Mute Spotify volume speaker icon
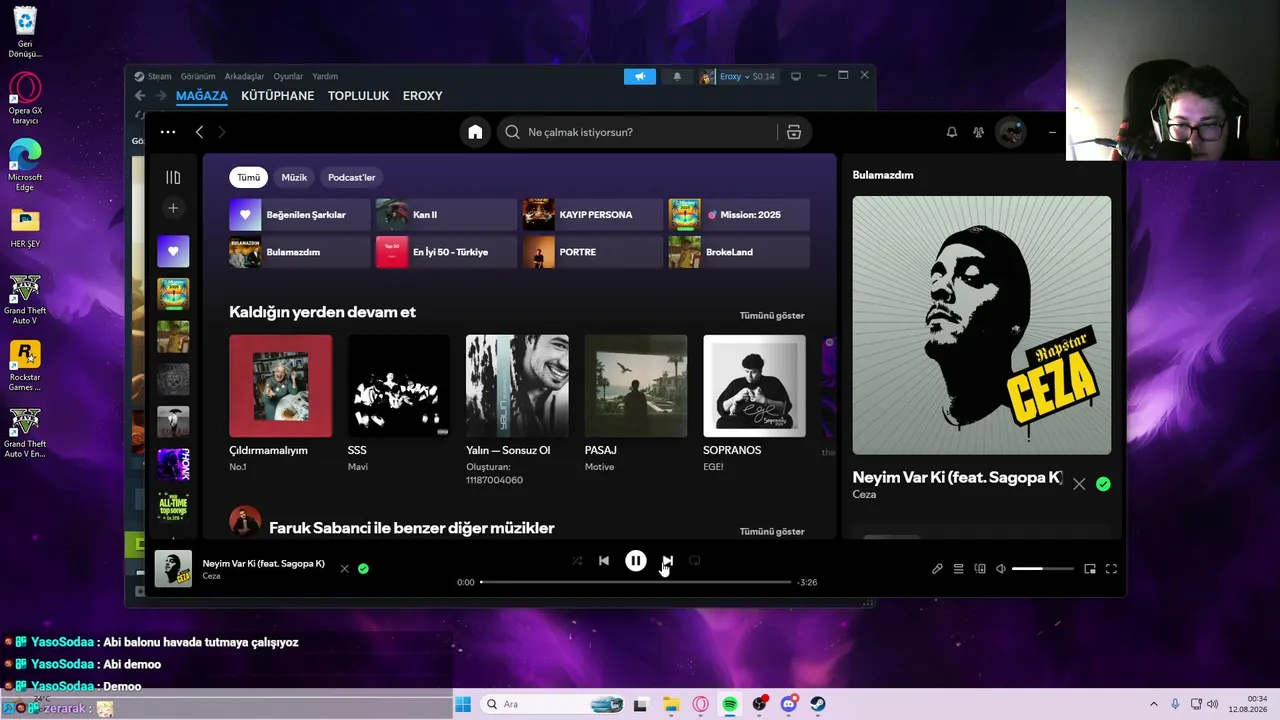Image resolution: width=1280 pixels, height=720 pixels. point(1001,569)
